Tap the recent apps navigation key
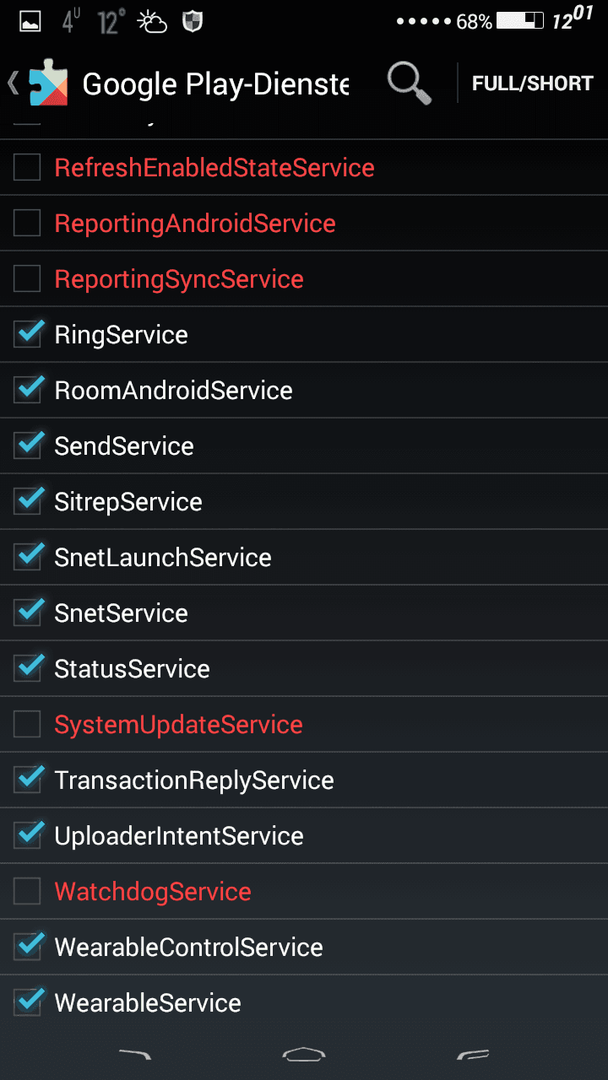The width and height of the screenshot is (608, 1080). tap(473, 1055)
